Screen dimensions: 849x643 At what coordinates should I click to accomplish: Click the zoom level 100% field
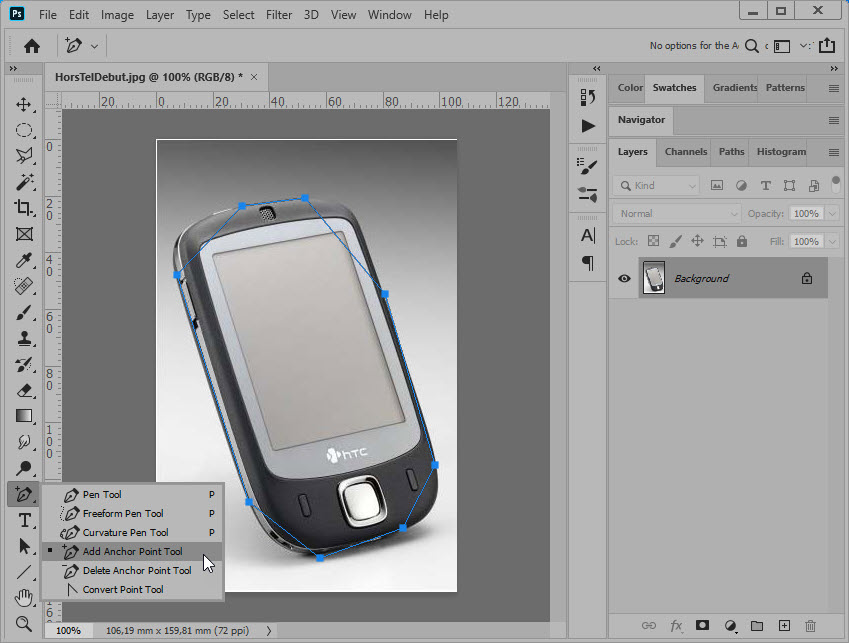(x=69, y=631)
